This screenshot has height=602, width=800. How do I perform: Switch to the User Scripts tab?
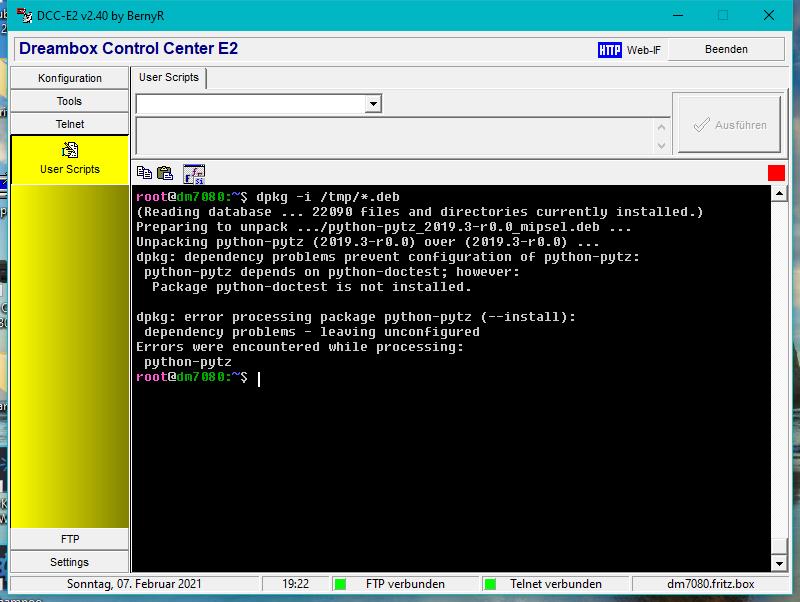click(x=168, y=78)
